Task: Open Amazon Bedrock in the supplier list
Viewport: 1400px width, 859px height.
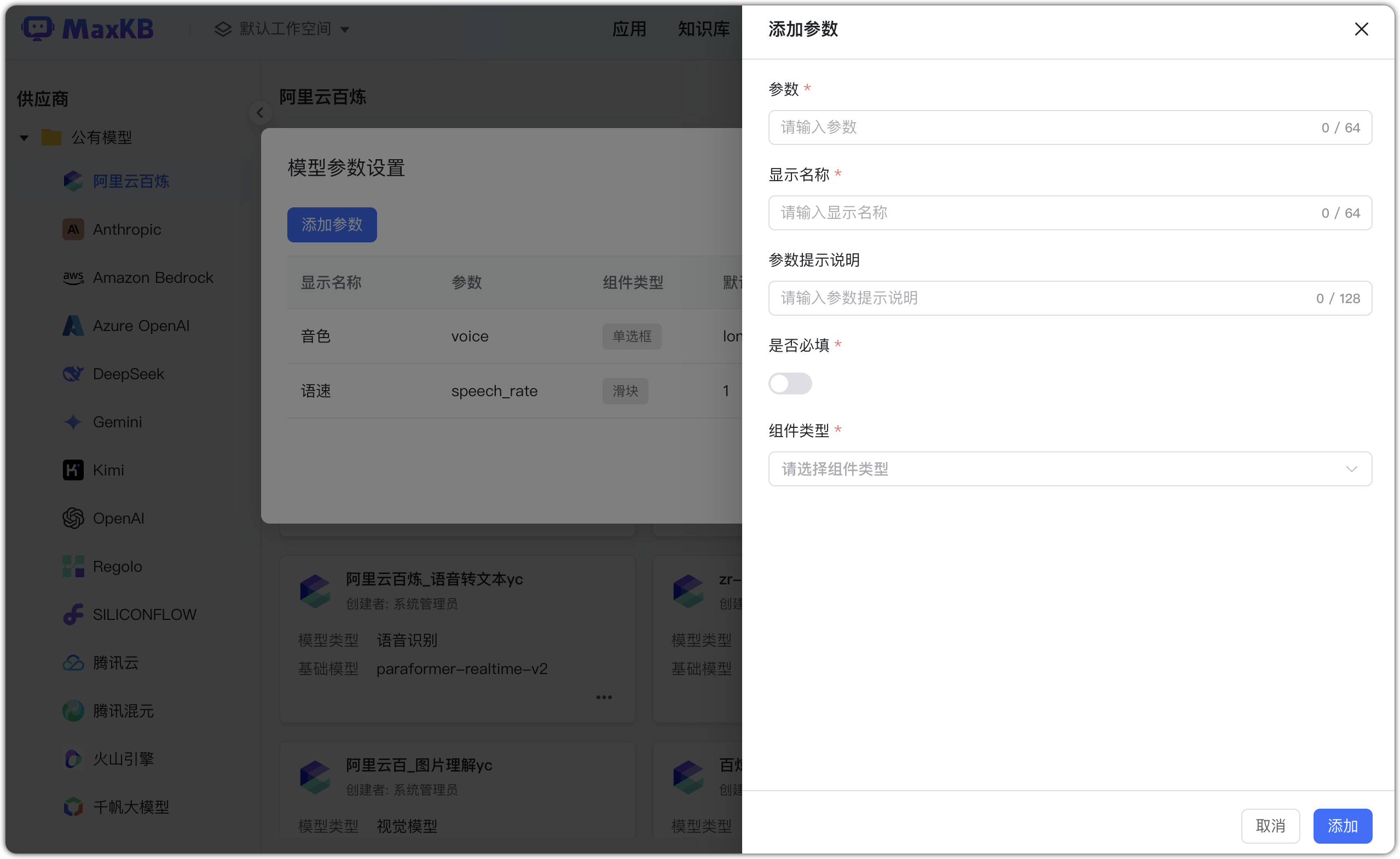Action: tap(153, 277)
